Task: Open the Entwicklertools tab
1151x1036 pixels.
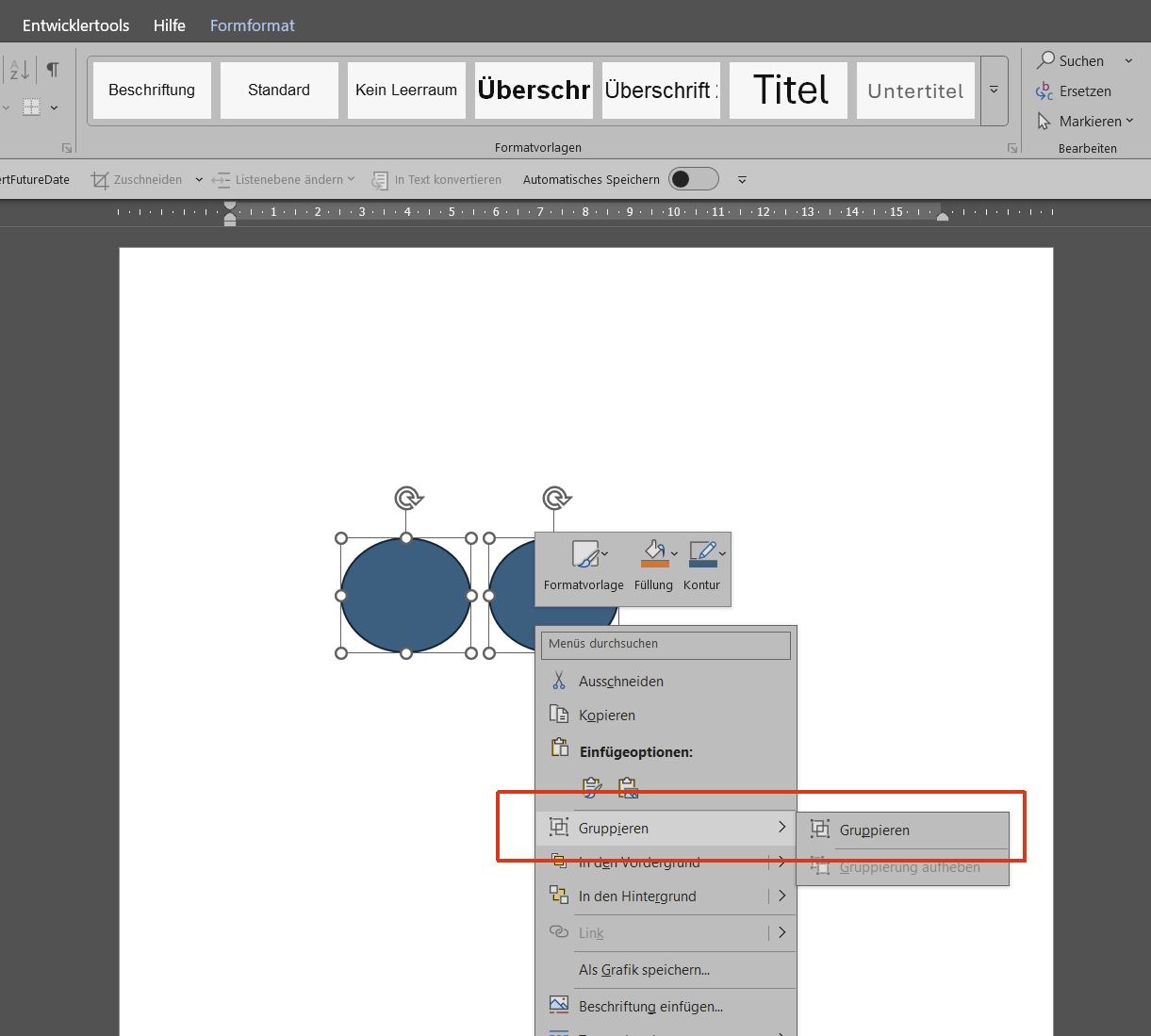Action: pos(76,25)
